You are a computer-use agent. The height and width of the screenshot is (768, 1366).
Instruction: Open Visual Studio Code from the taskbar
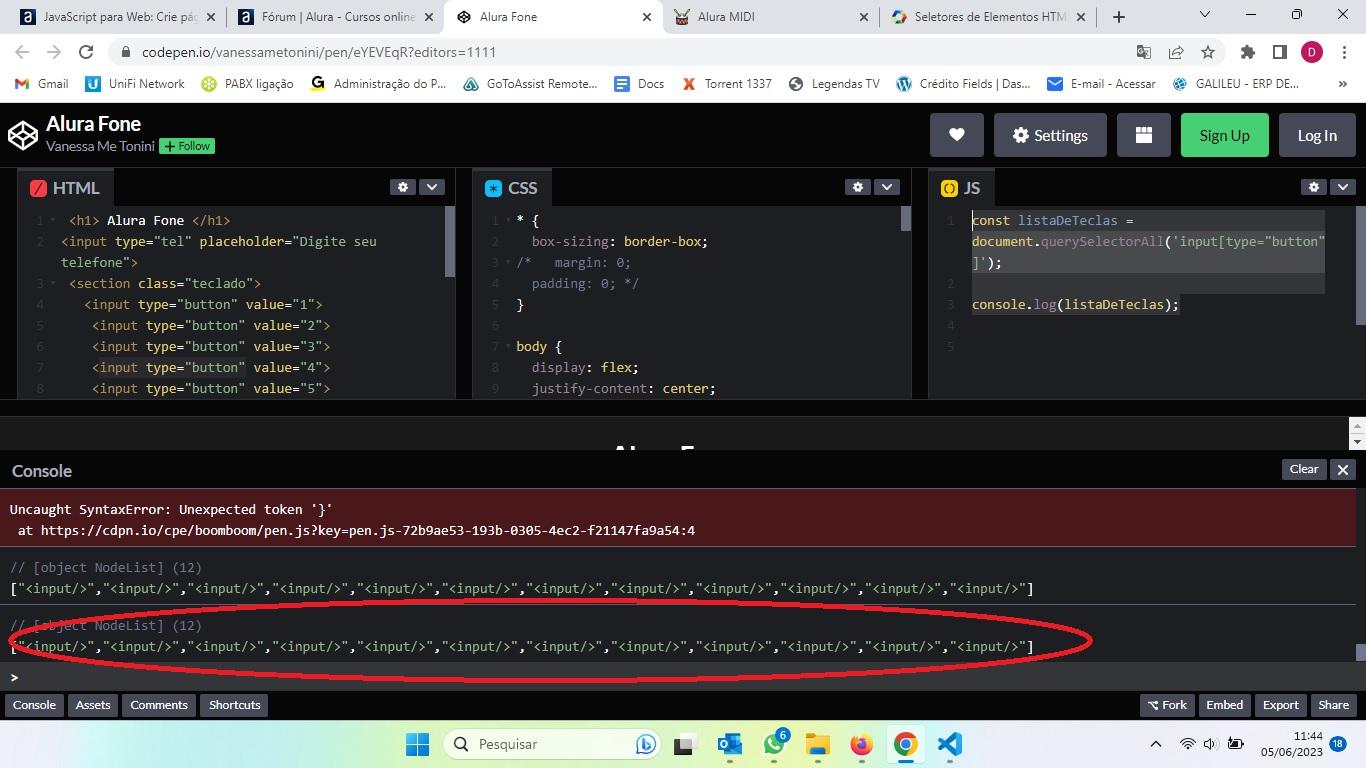click(x=949, y=744)
